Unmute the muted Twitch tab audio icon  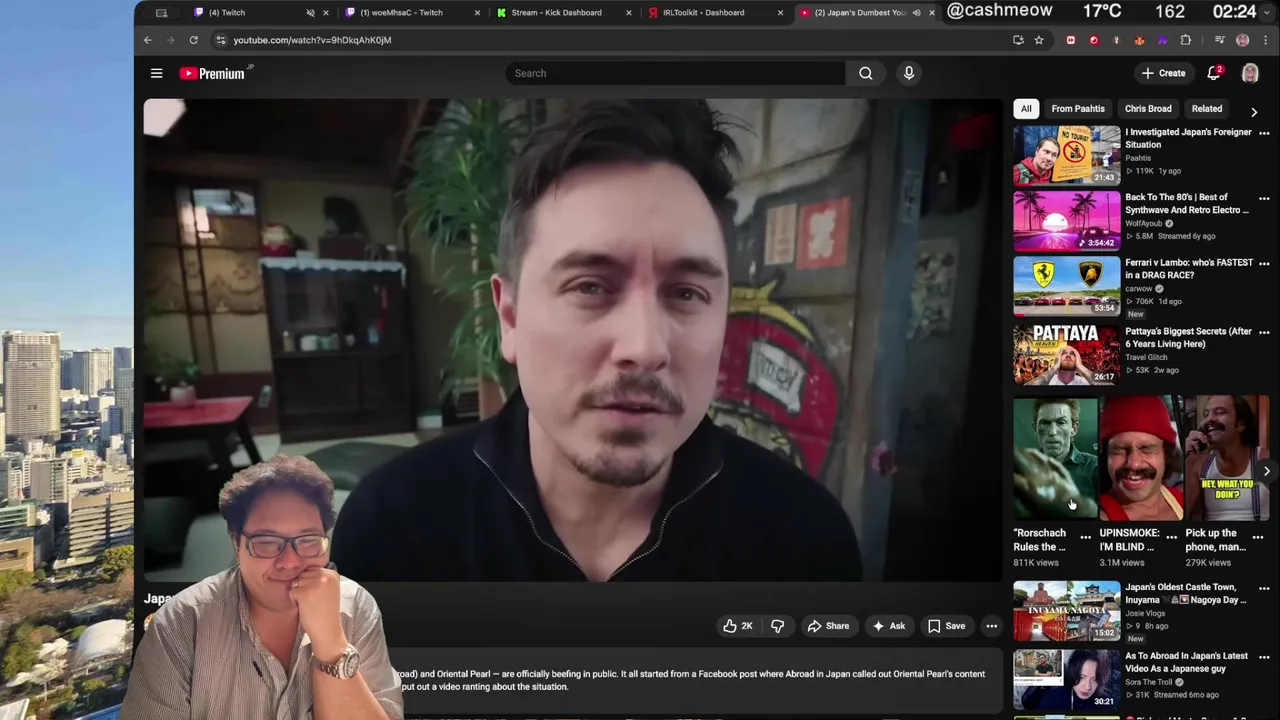tap(310, 13)
